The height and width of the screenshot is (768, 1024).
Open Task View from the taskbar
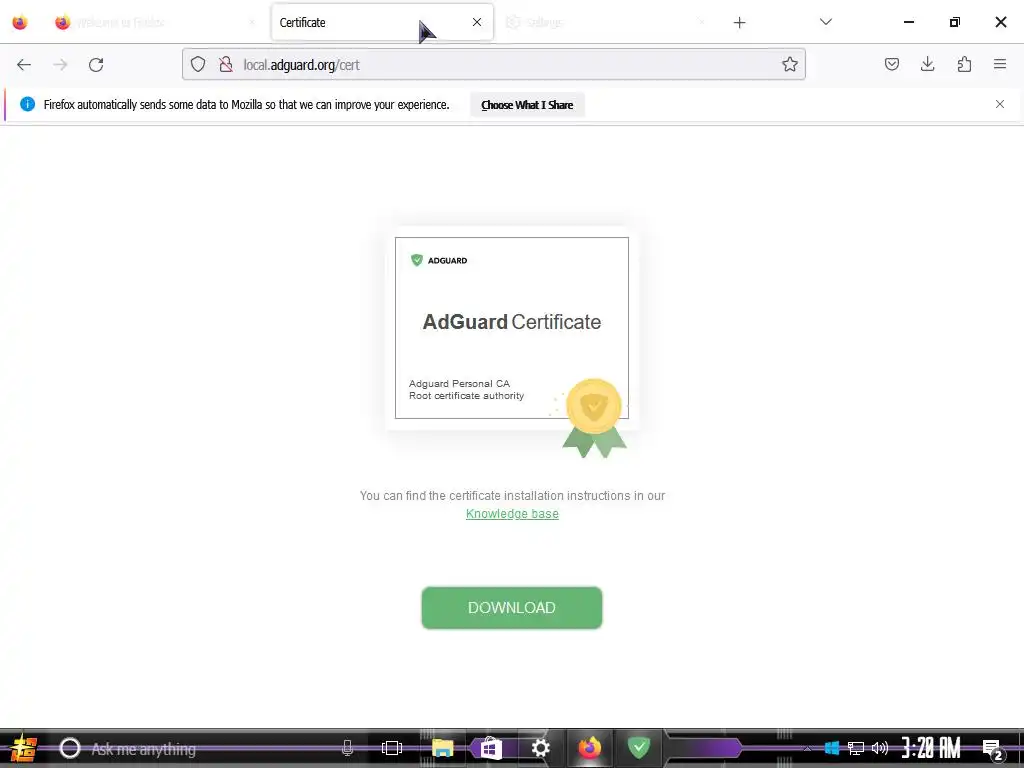392,748
